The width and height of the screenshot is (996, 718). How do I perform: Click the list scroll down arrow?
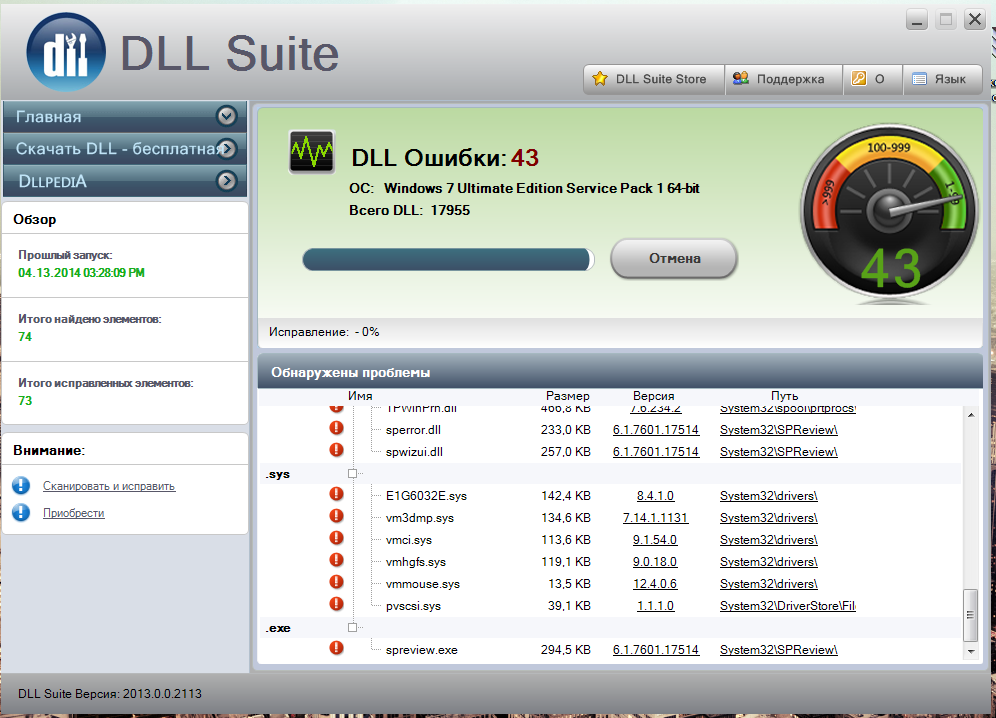tap(971, 651)
